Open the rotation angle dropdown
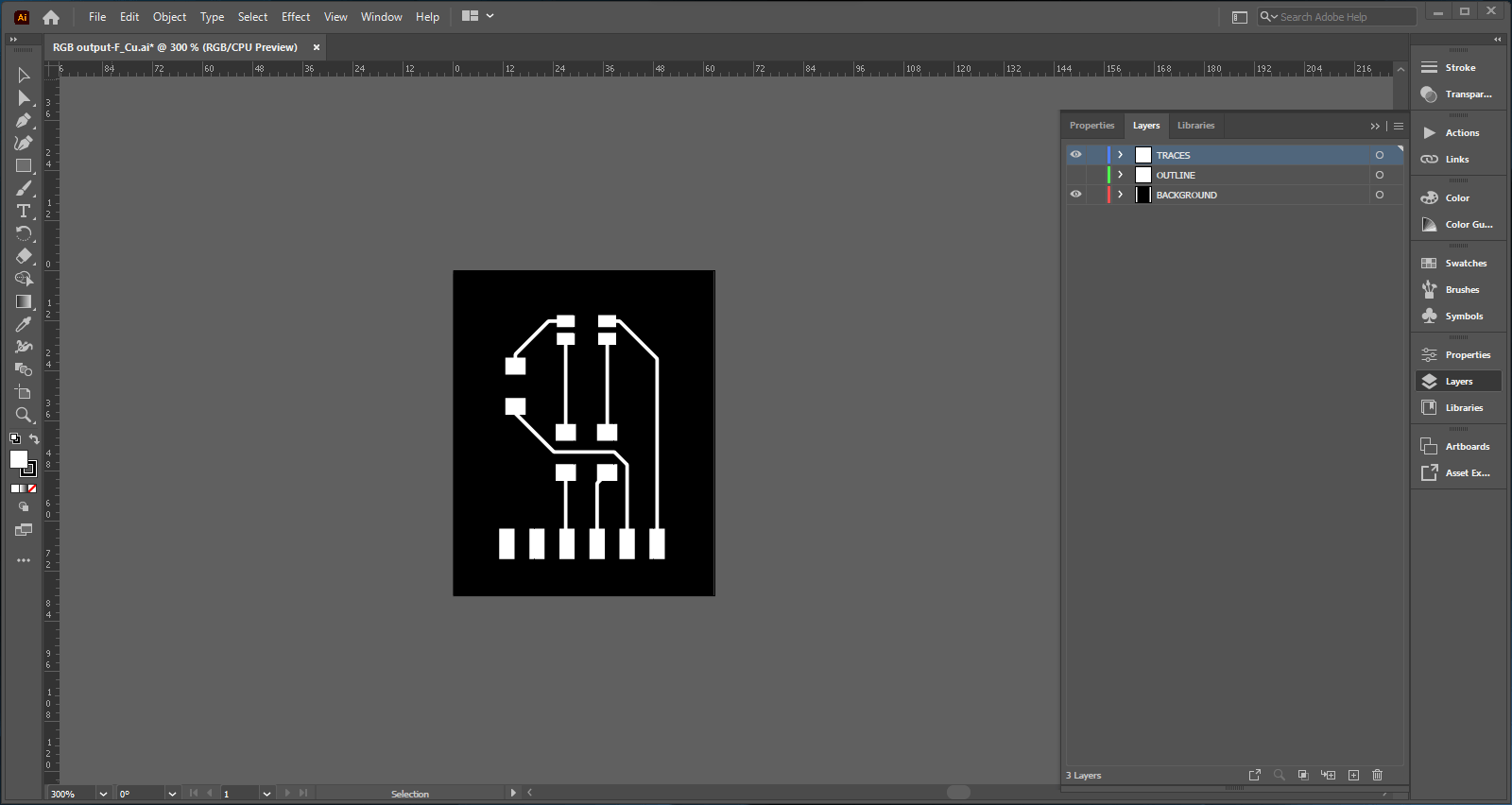 (x=172, y=794)
